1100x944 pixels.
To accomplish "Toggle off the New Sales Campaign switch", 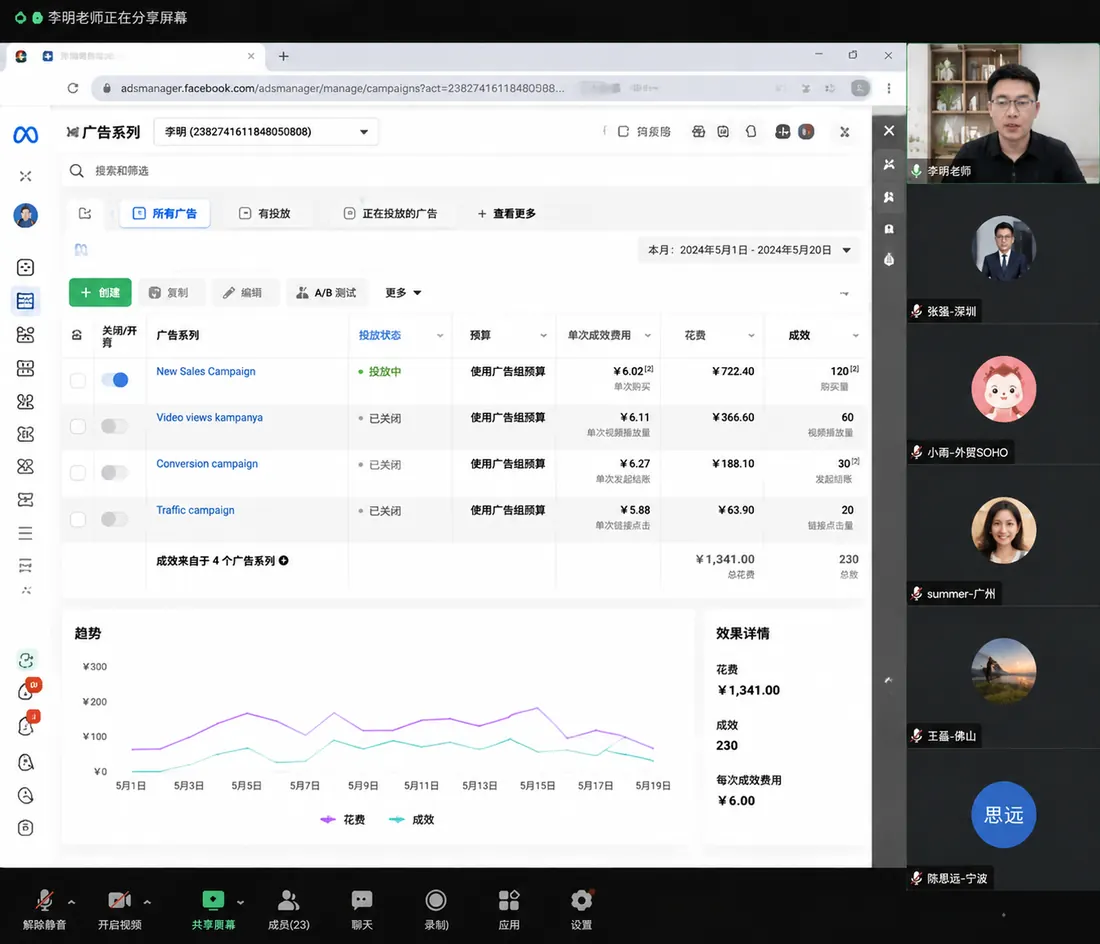I will pyautogui.click(x=115, y=380).
